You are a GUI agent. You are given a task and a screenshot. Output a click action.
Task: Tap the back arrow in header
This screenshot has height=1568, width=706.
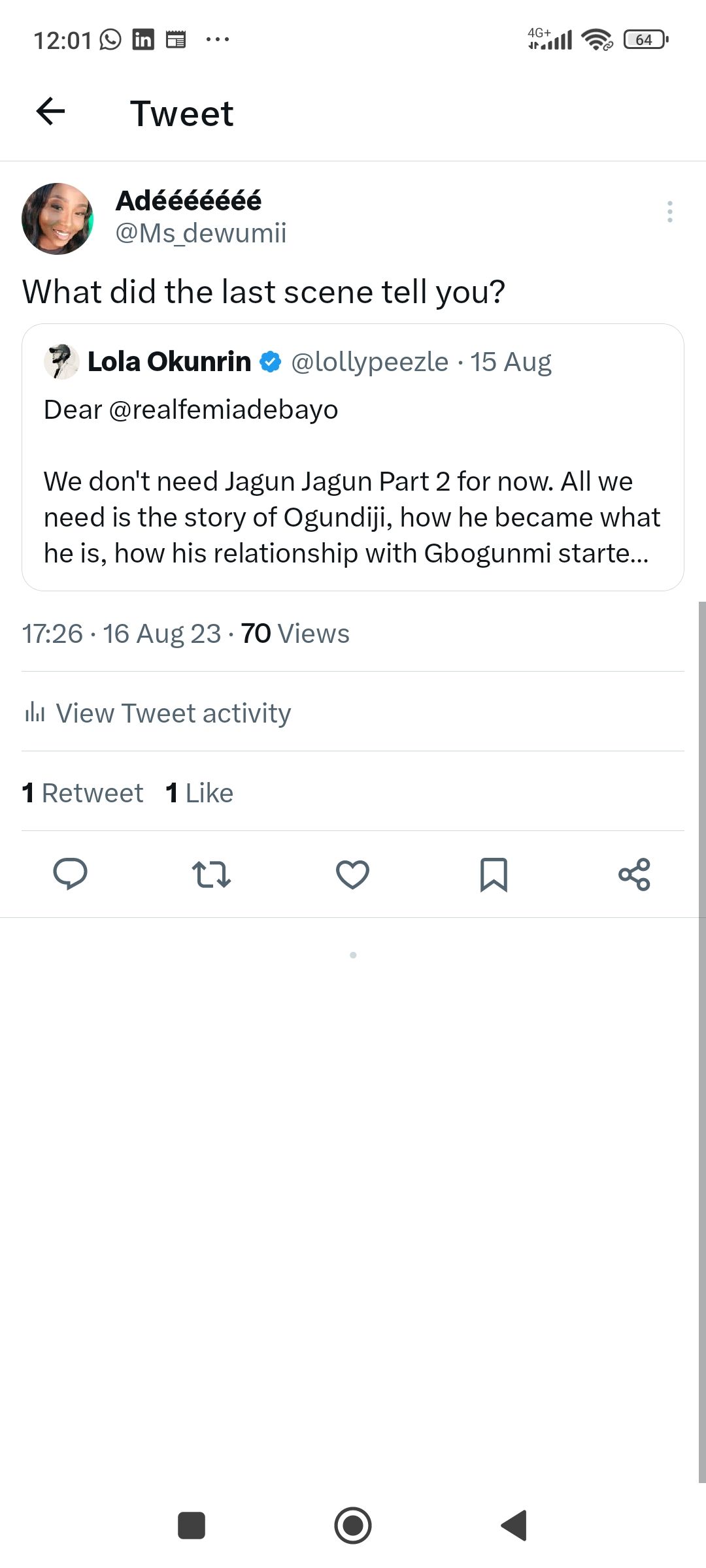click(50, 111)
